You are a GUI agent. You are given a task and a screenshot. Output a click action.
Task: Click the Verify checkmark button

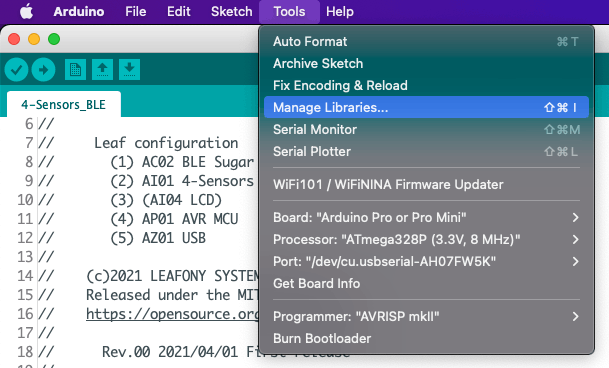16,70
